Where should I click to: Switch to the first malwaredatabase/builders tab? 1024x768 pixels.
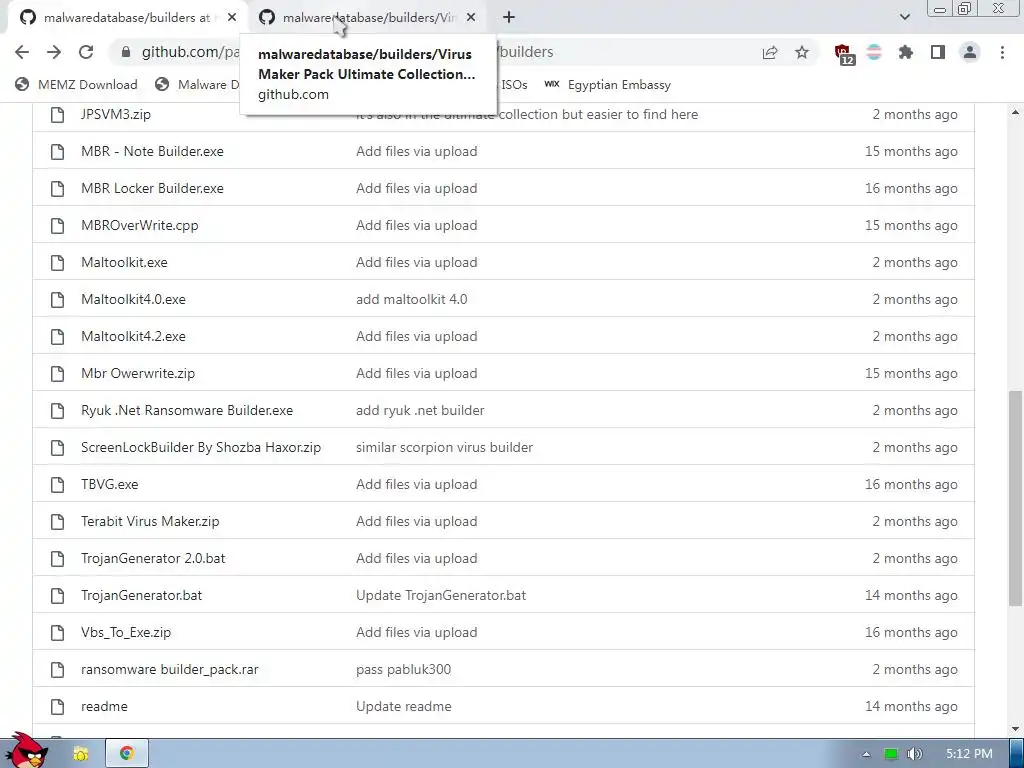125,18
